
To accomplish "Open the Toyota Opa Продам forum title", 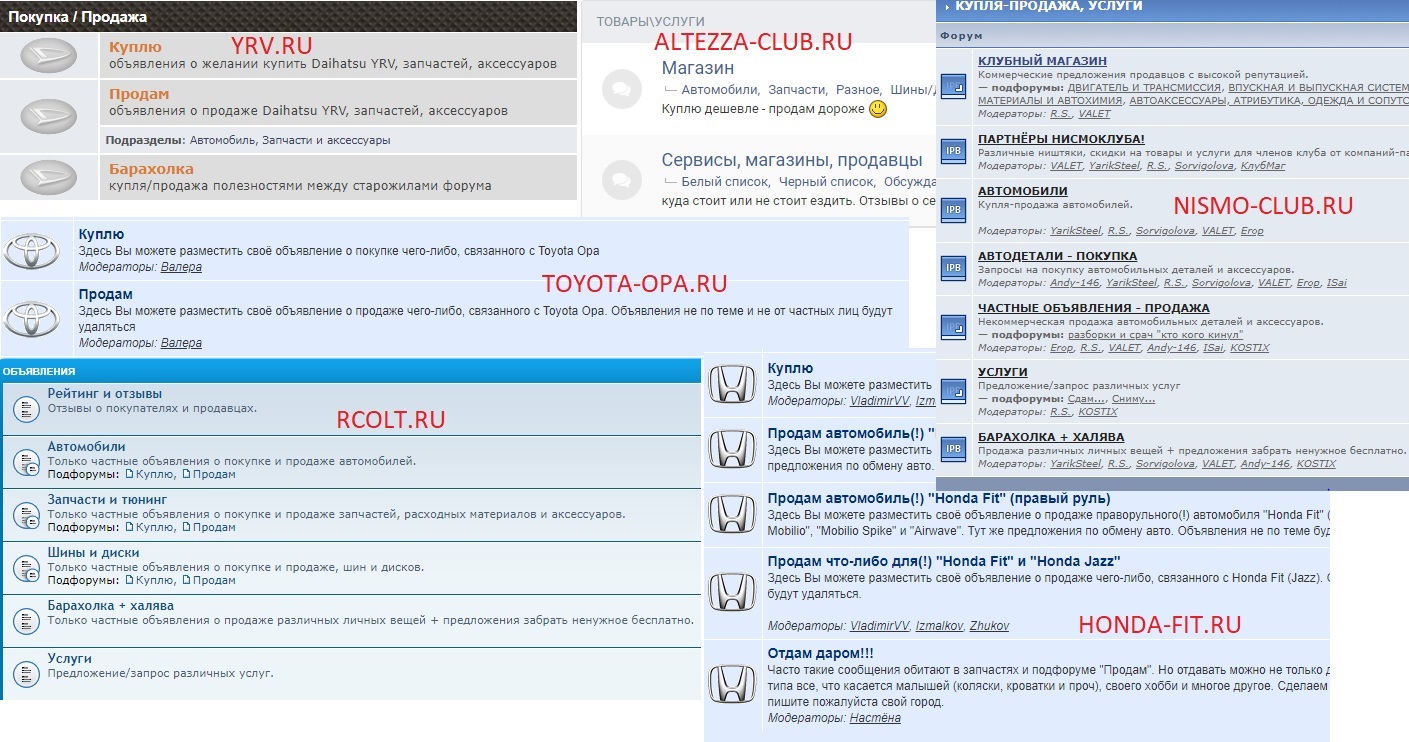I will [105, 295].
